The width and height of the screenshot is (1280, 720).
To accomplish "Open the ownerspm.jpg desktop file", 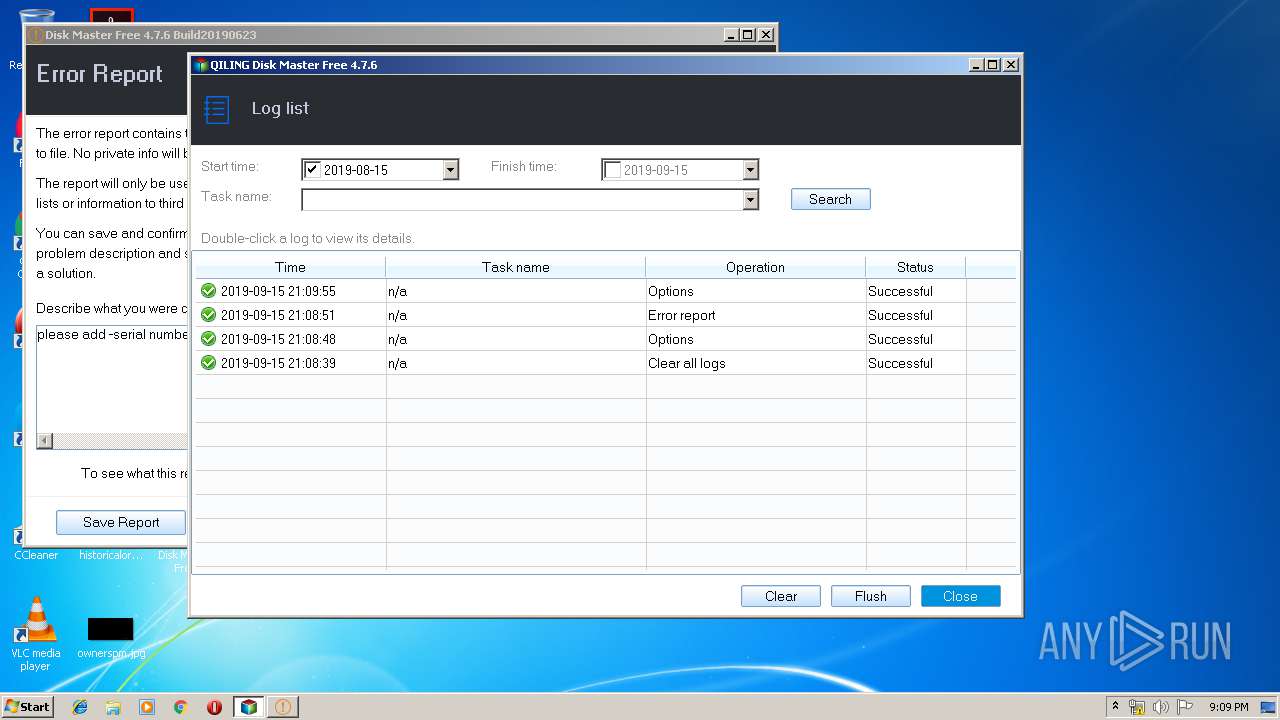I will tap(111, 637).
